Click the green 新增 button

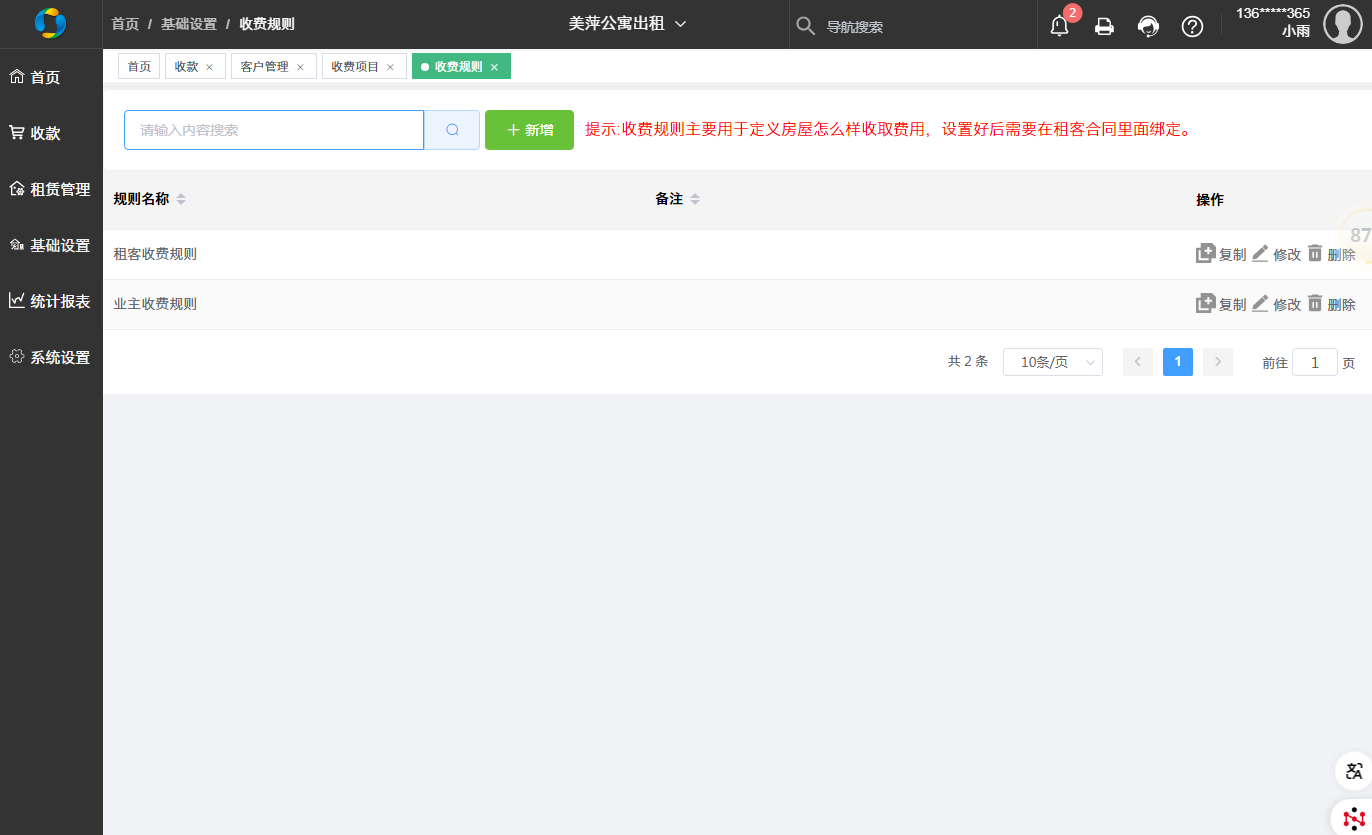click(x=529, y=130)
